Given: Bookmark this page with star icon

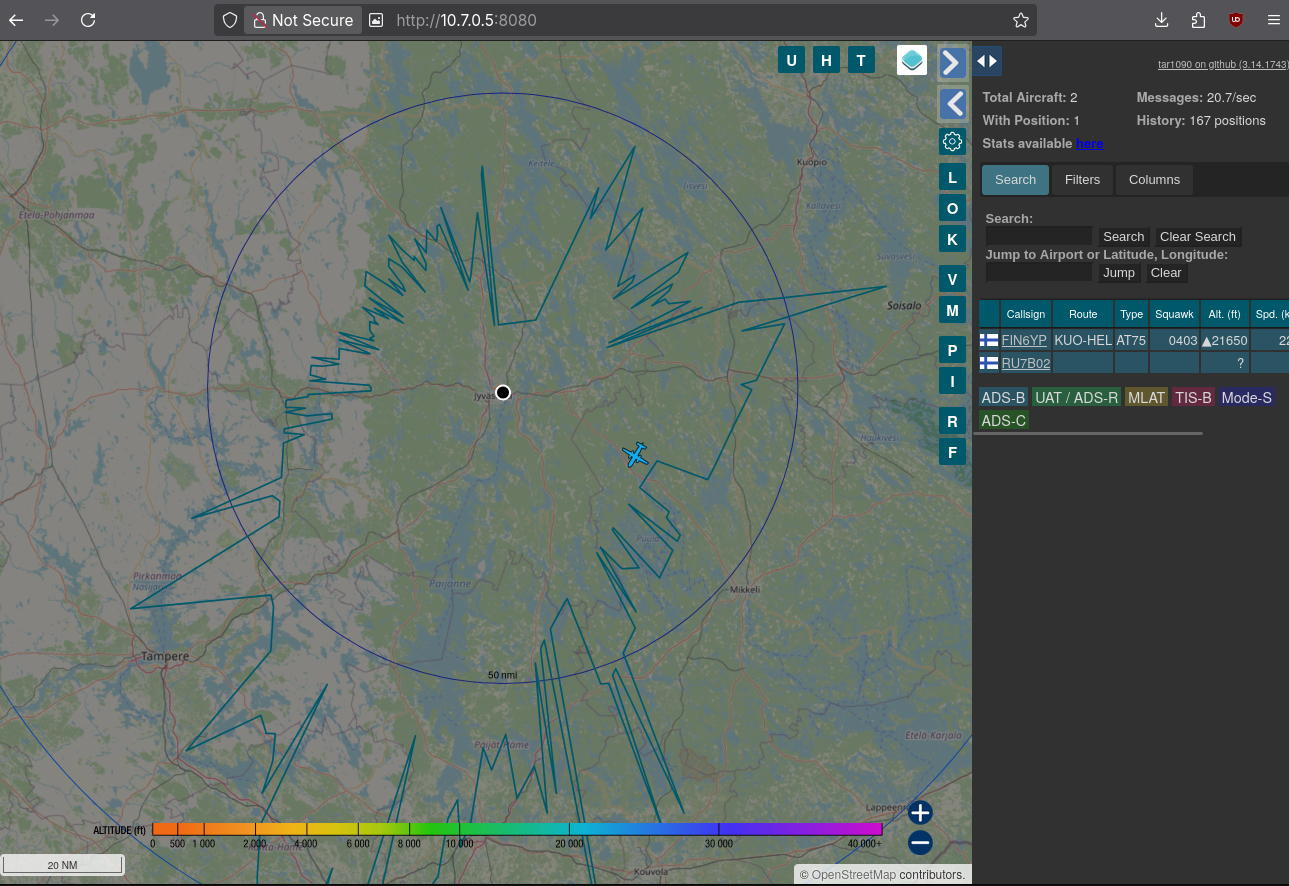Looking at the screenshot, I should 1020,20.
